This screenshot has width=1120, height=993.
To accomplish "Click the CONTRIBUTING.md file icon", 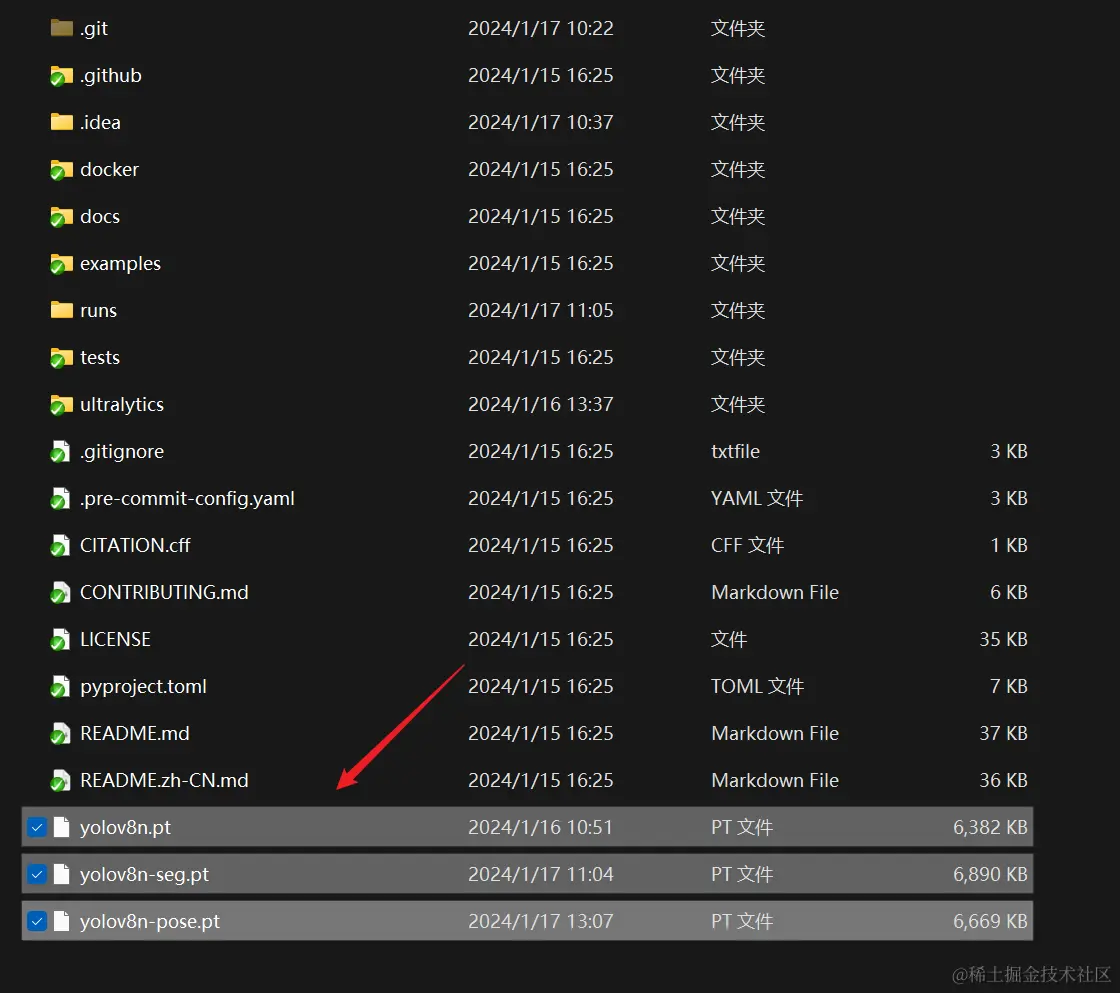I will [x=61, y=592].
